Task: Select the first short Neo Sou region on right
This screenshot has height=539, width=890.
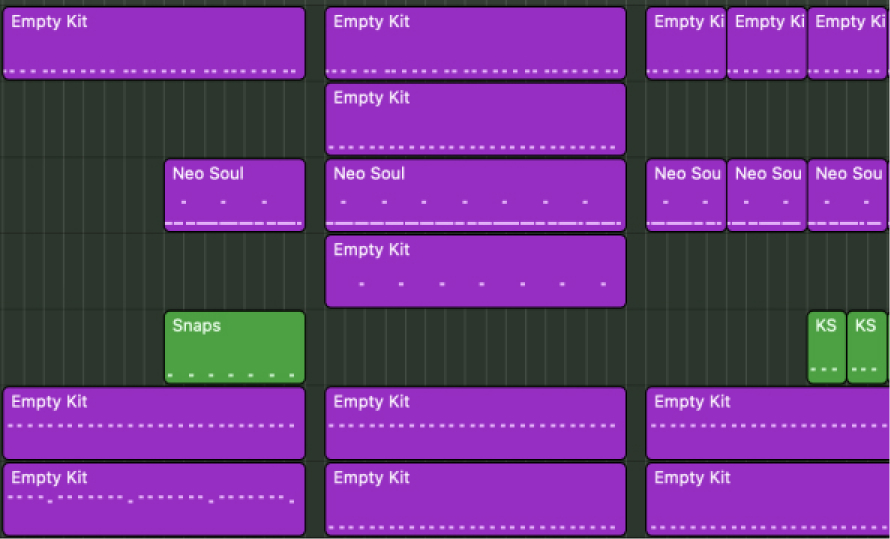Action: coord(686,195)
